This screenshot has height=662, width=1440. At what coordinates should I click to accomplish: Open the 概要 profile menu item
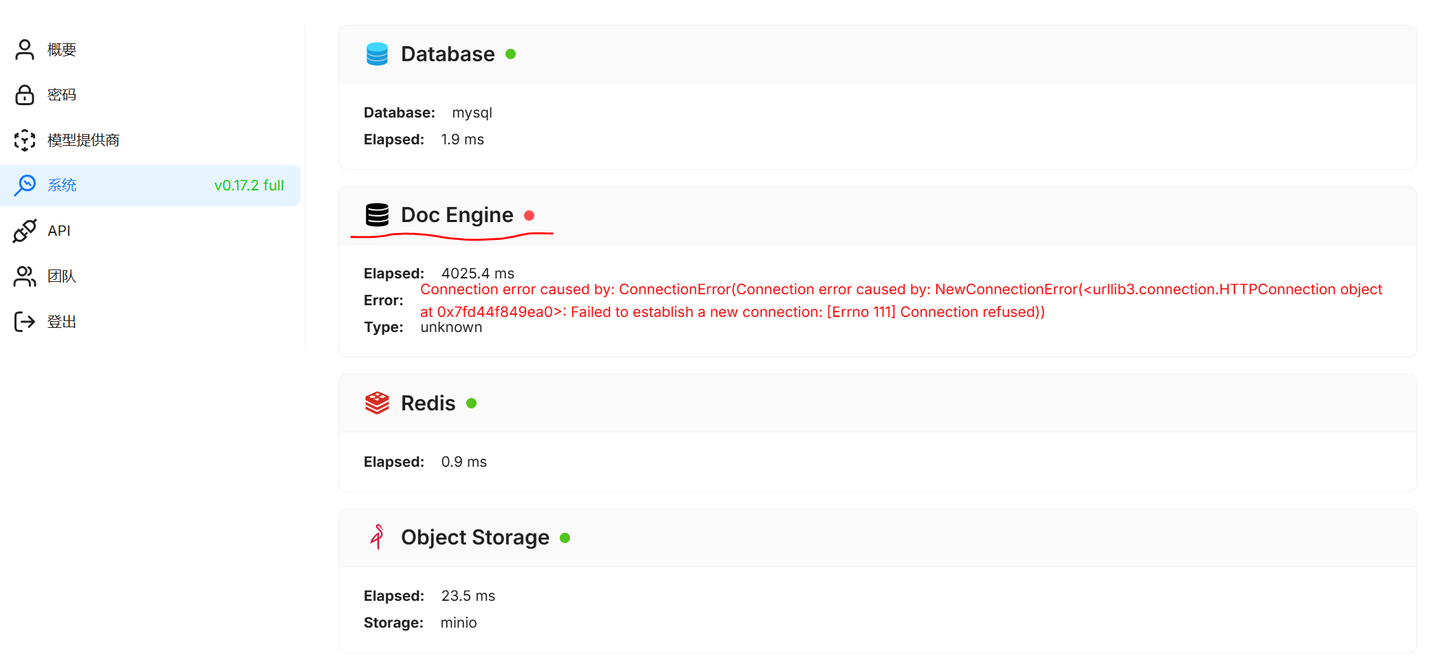(x=62, y=50)
